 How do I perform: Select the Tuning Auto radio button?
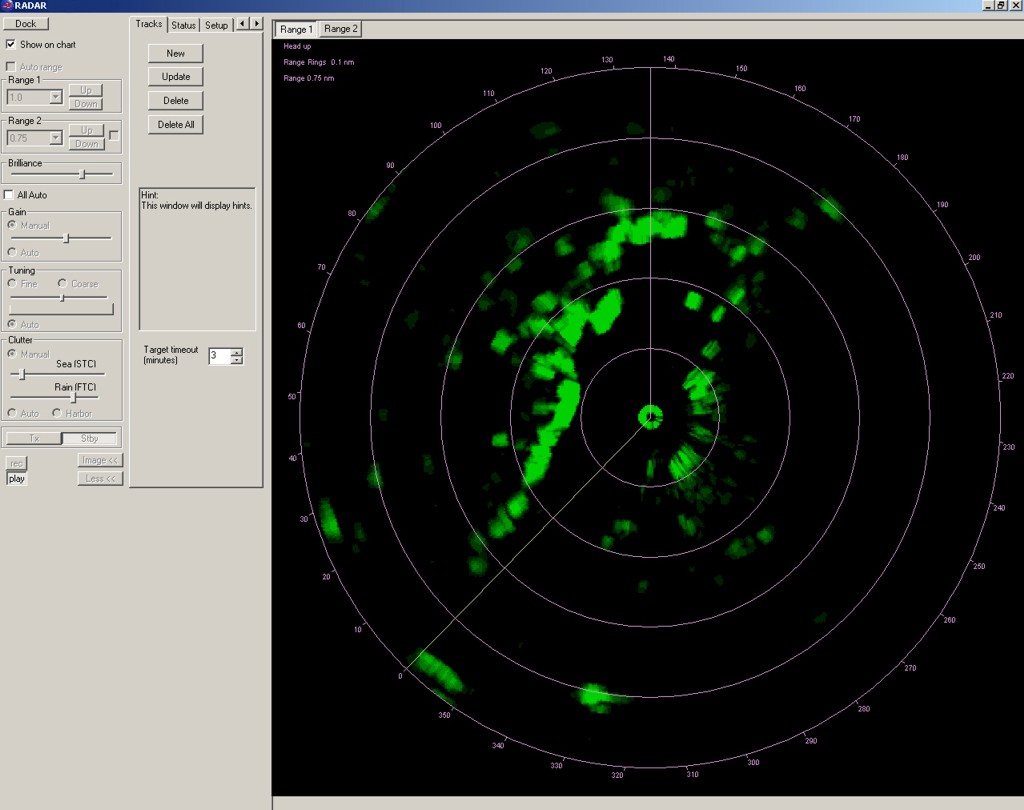pos(12,324)
